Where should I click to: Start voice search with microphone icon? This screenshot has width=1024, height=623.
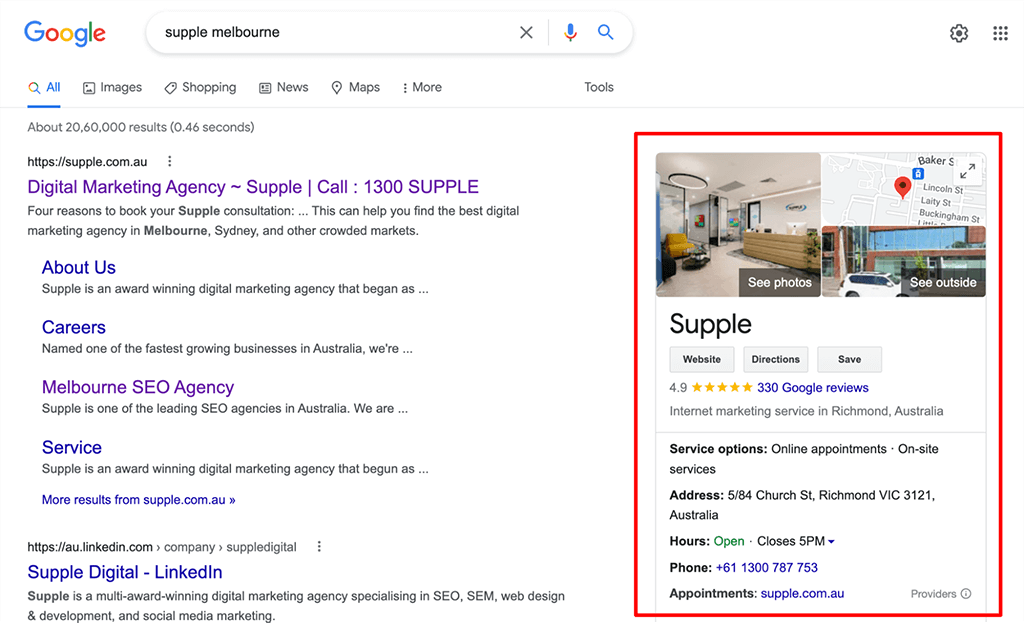pyautogui.click(x=570, y=32)
